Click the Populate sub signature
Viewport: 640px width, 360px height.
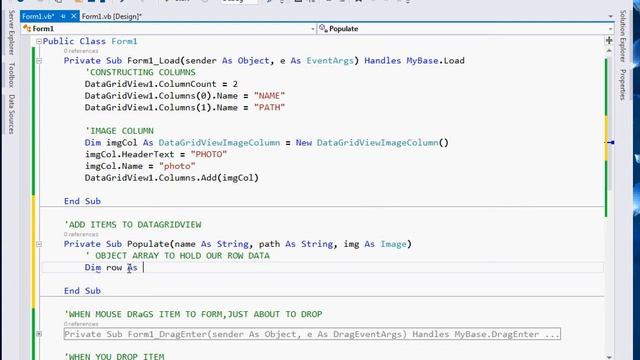coord(238,244)
